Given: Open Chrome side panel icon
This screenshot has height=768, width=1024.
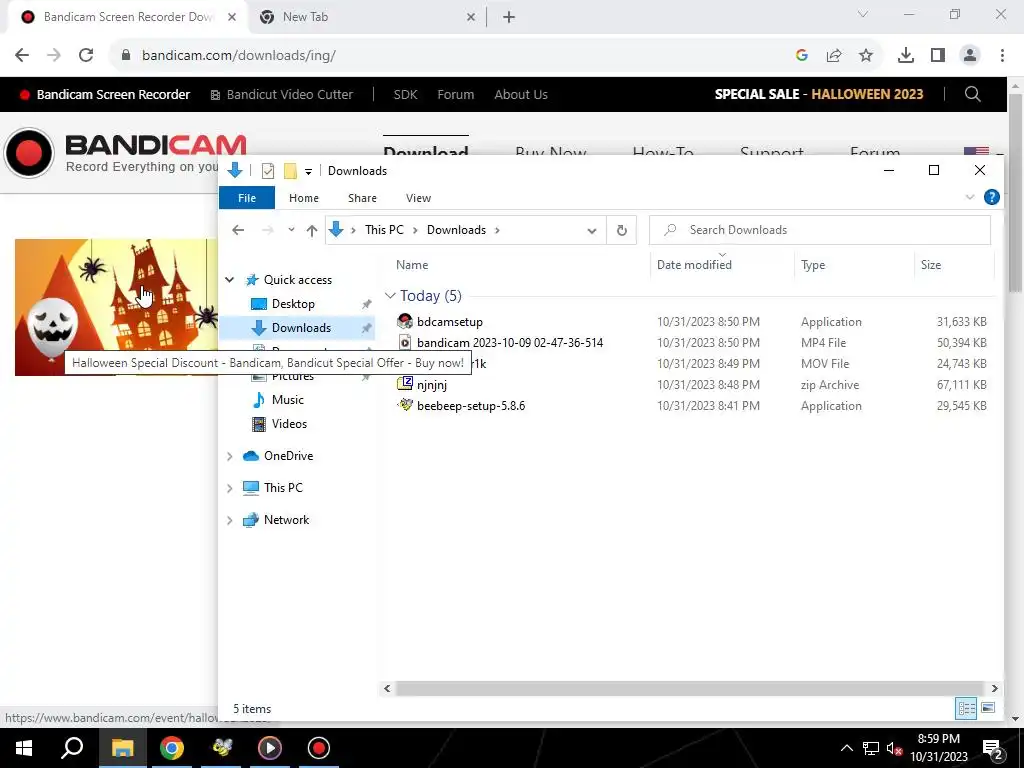Looking at the screenshot, I should tap(938, 56).
